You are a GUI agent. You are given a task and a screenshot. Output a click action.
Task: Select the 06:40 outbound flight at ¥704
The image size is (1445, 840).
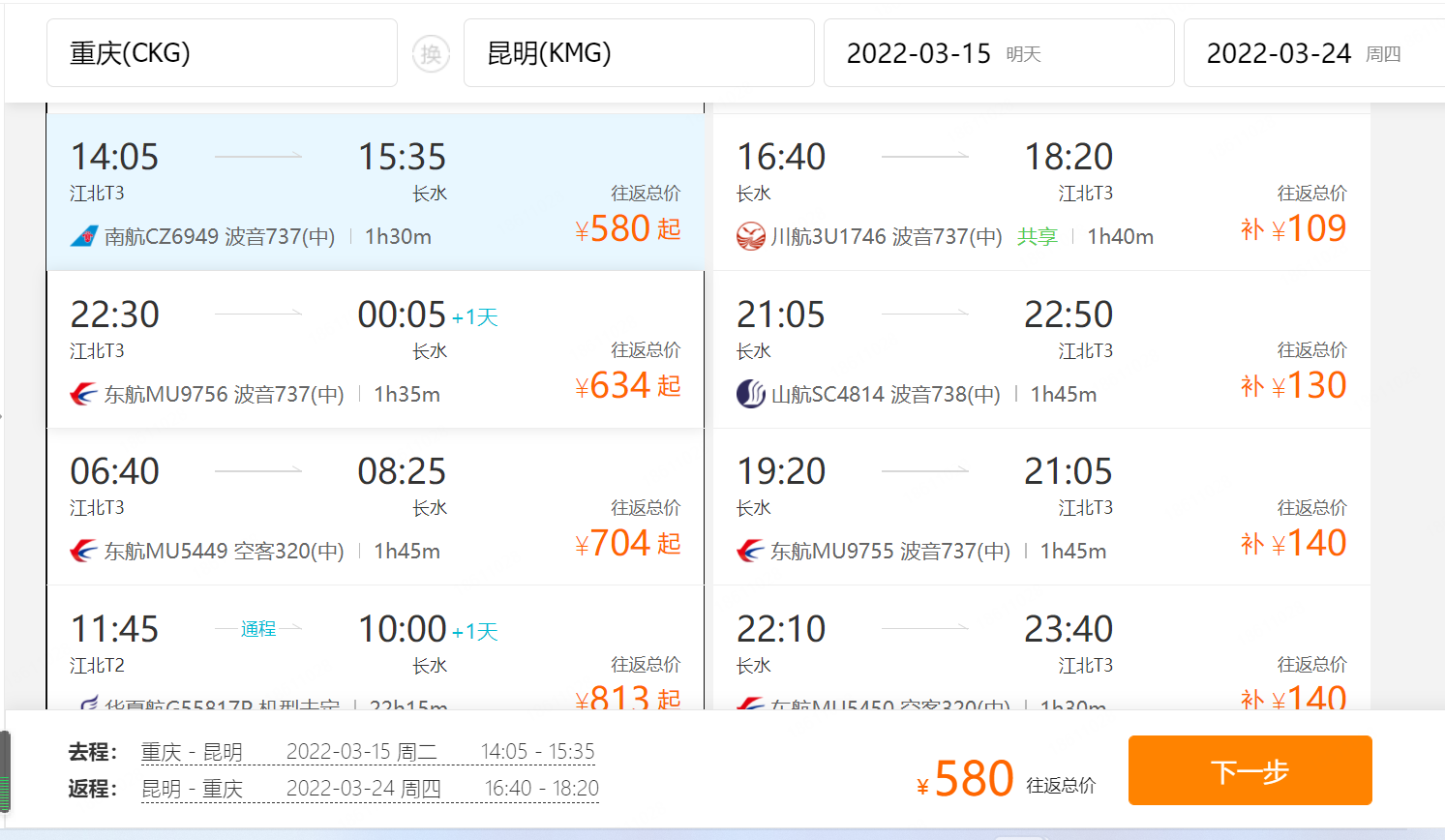(375, 506)
